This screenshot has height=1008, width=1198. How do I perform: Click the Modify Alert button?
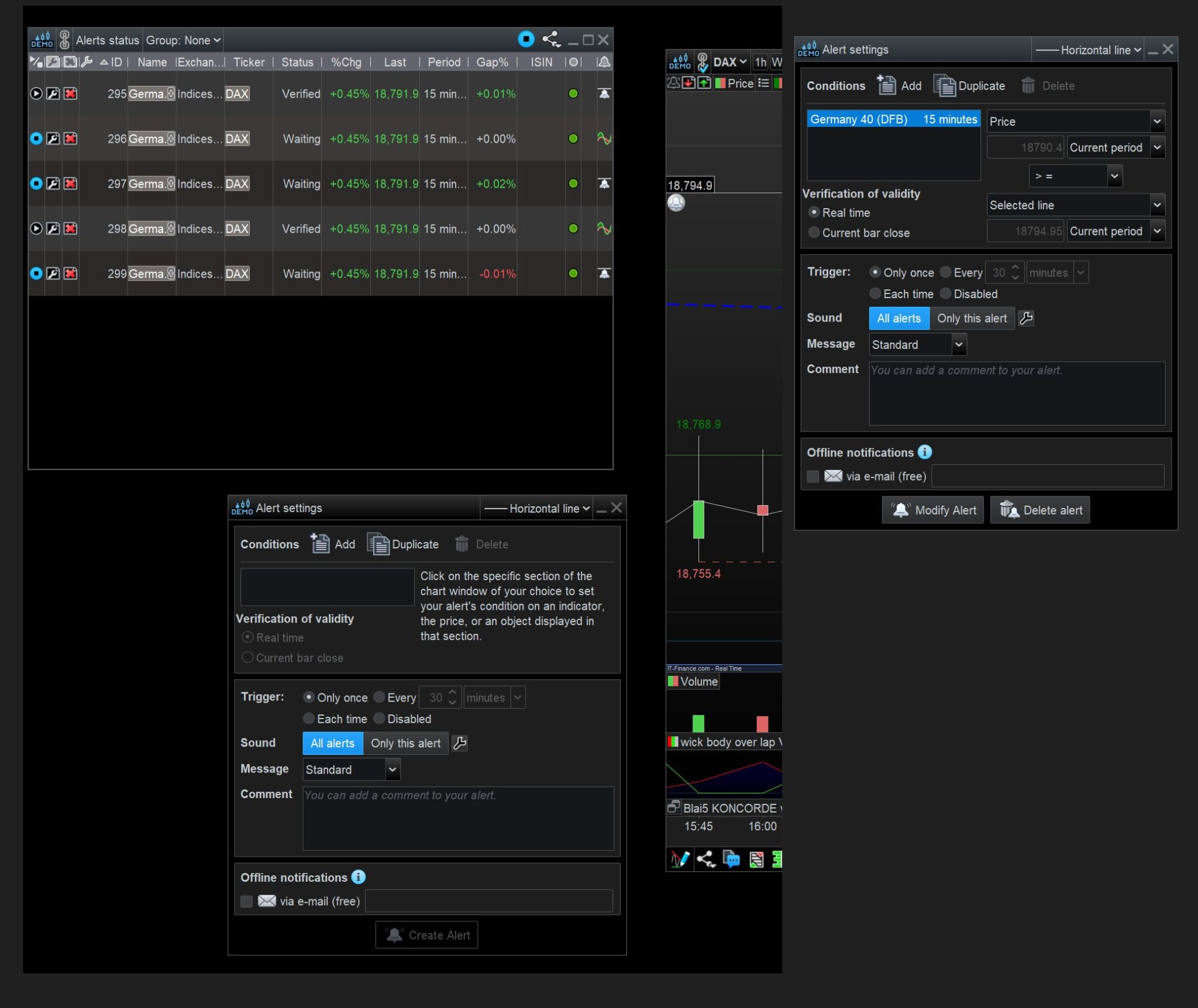click(933, 510)
